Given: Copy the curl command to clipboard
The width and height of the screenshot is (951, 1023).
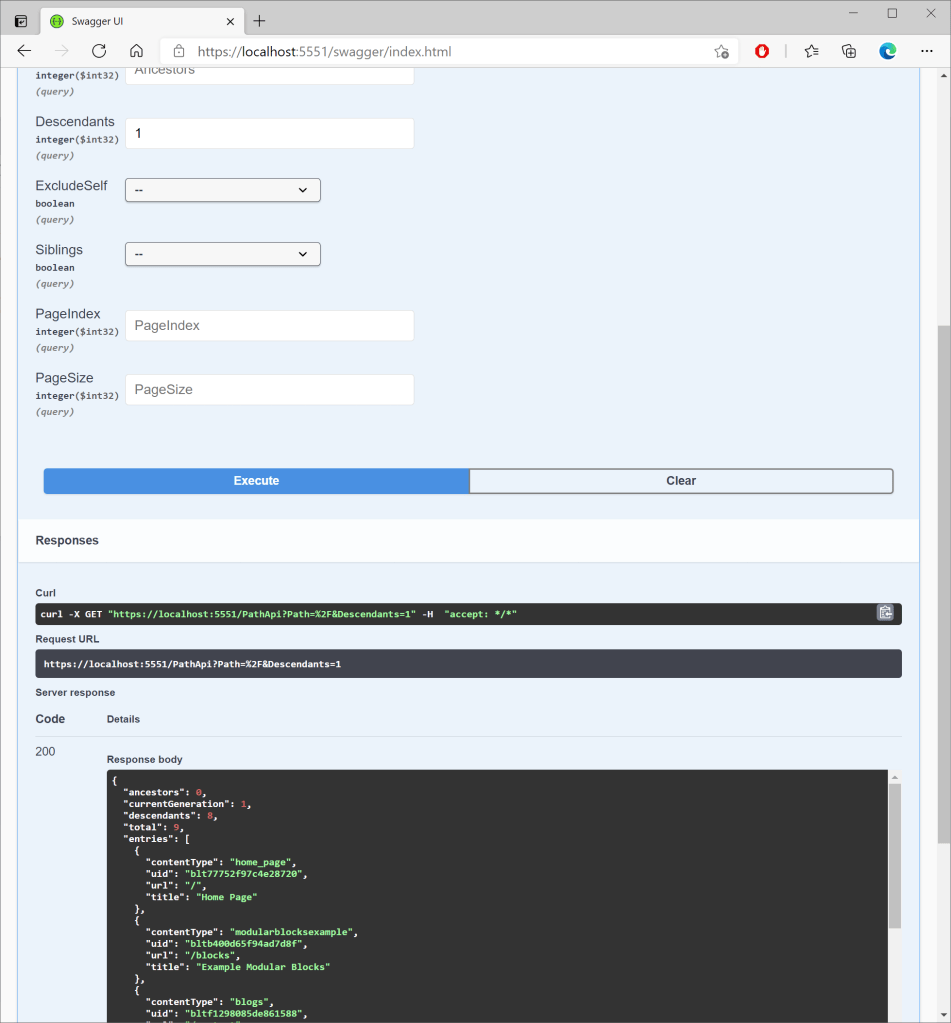Looking at the screenshot, I should pos(885,613).
